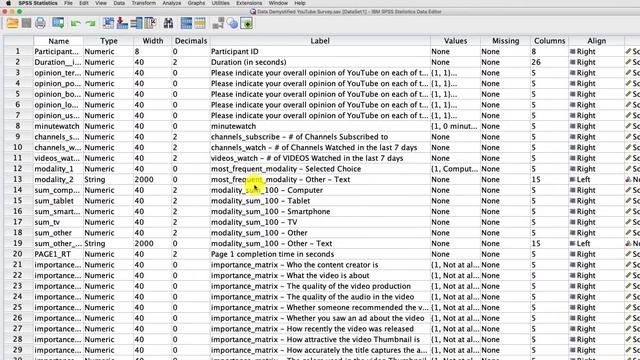Image resolution: width=640 pixels, height=360 pixels.
Task: Click the Go to Case toolbar icon
Action: [108, 23]
